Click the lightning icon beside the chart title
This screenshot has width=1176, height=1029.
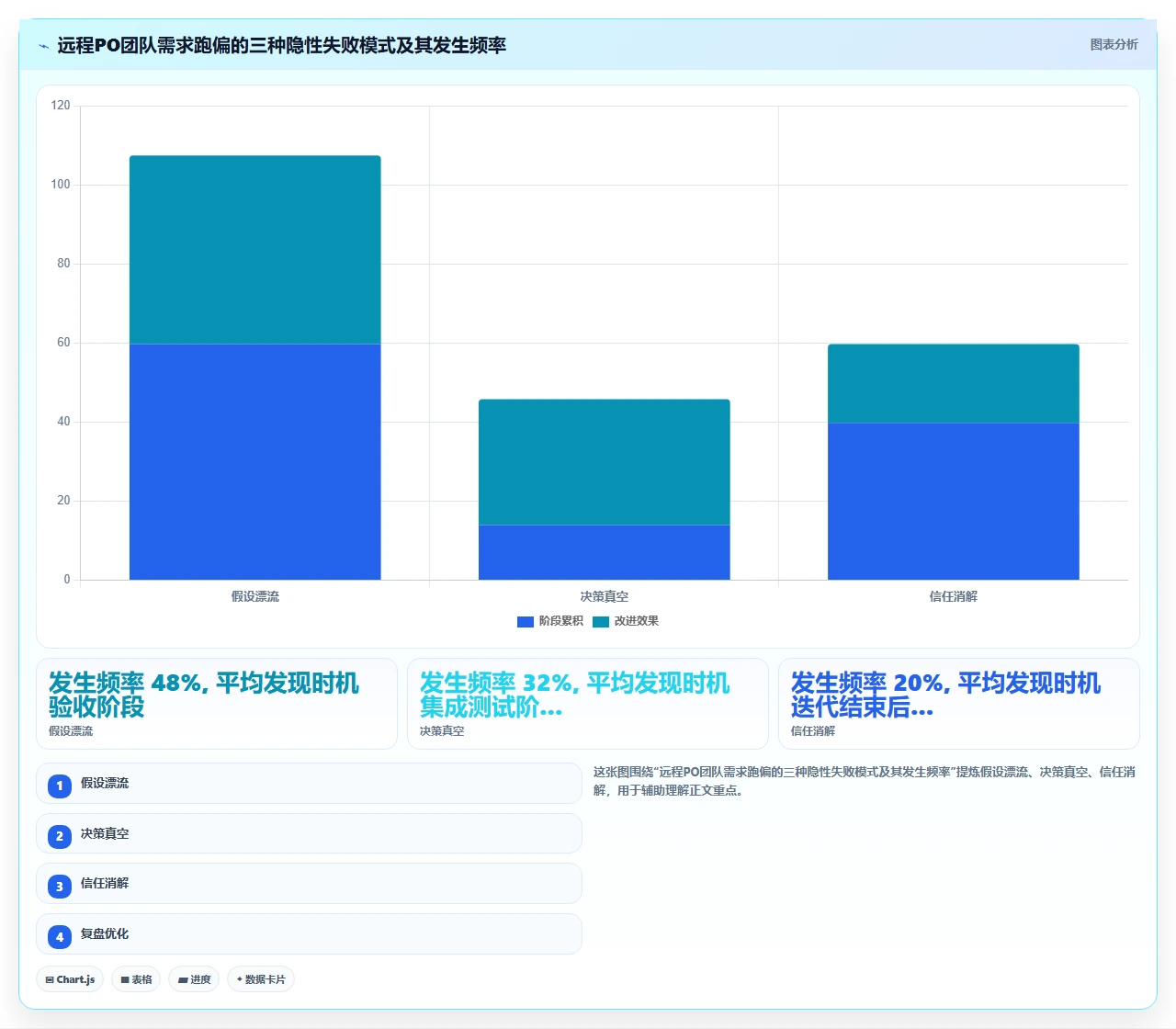tap(44, 46)
